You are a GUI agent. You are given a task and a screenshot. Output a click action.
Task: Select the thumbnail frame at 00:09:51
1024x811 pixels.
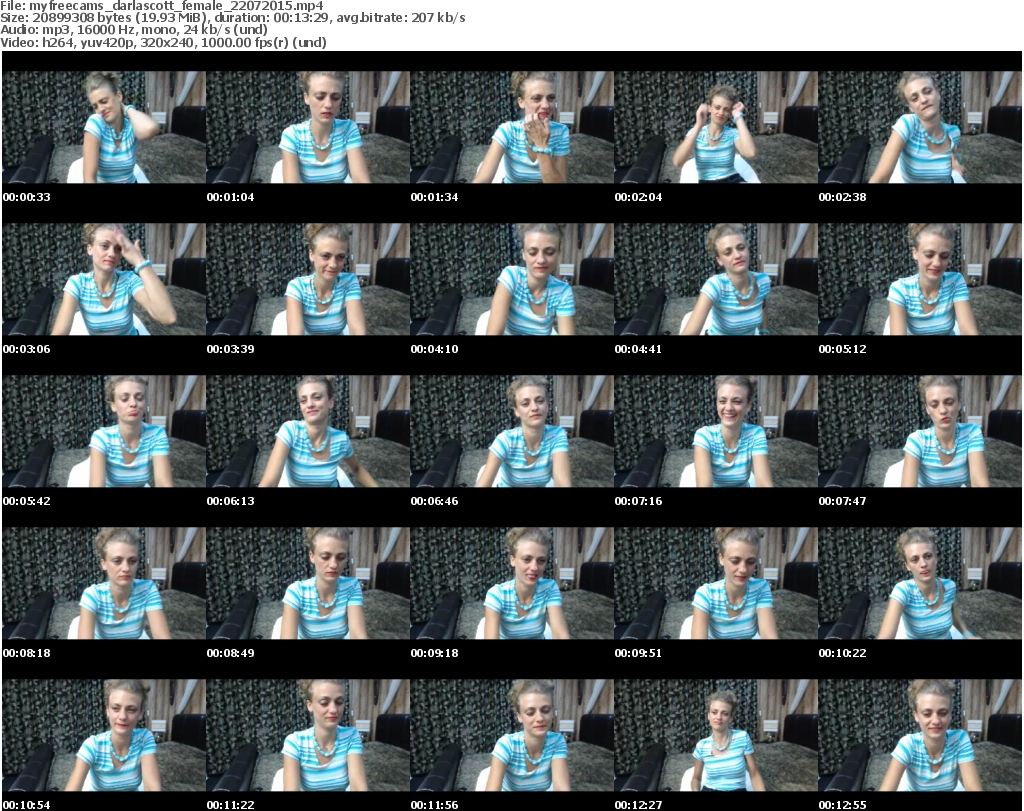tap(716, 584)
